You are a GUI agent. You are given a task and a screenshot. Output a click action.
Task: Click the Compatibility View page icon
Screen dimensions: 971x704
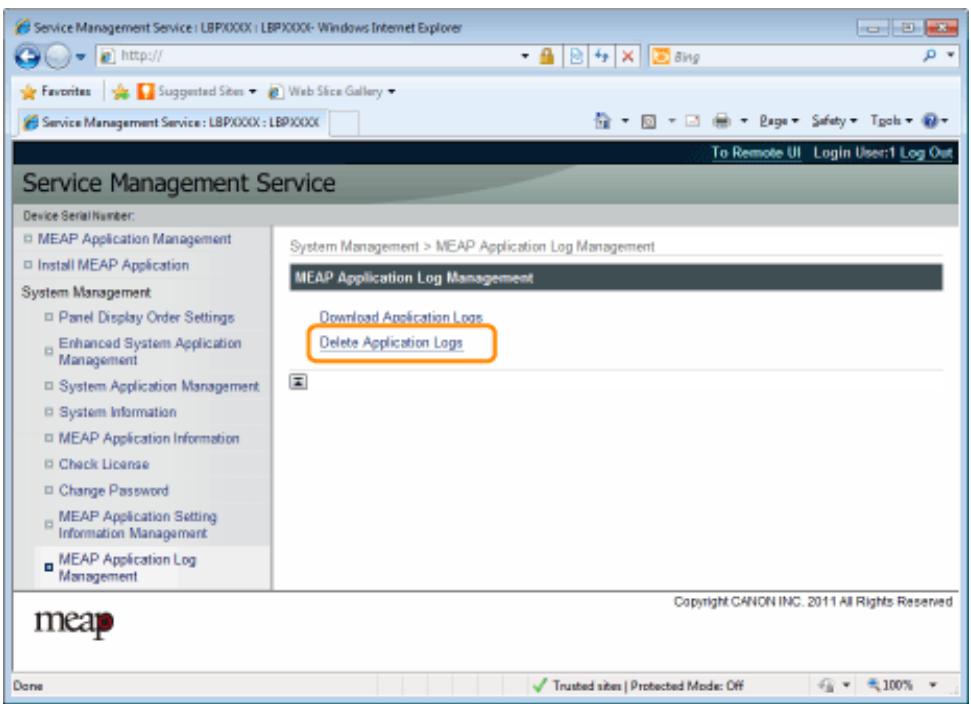576,56
